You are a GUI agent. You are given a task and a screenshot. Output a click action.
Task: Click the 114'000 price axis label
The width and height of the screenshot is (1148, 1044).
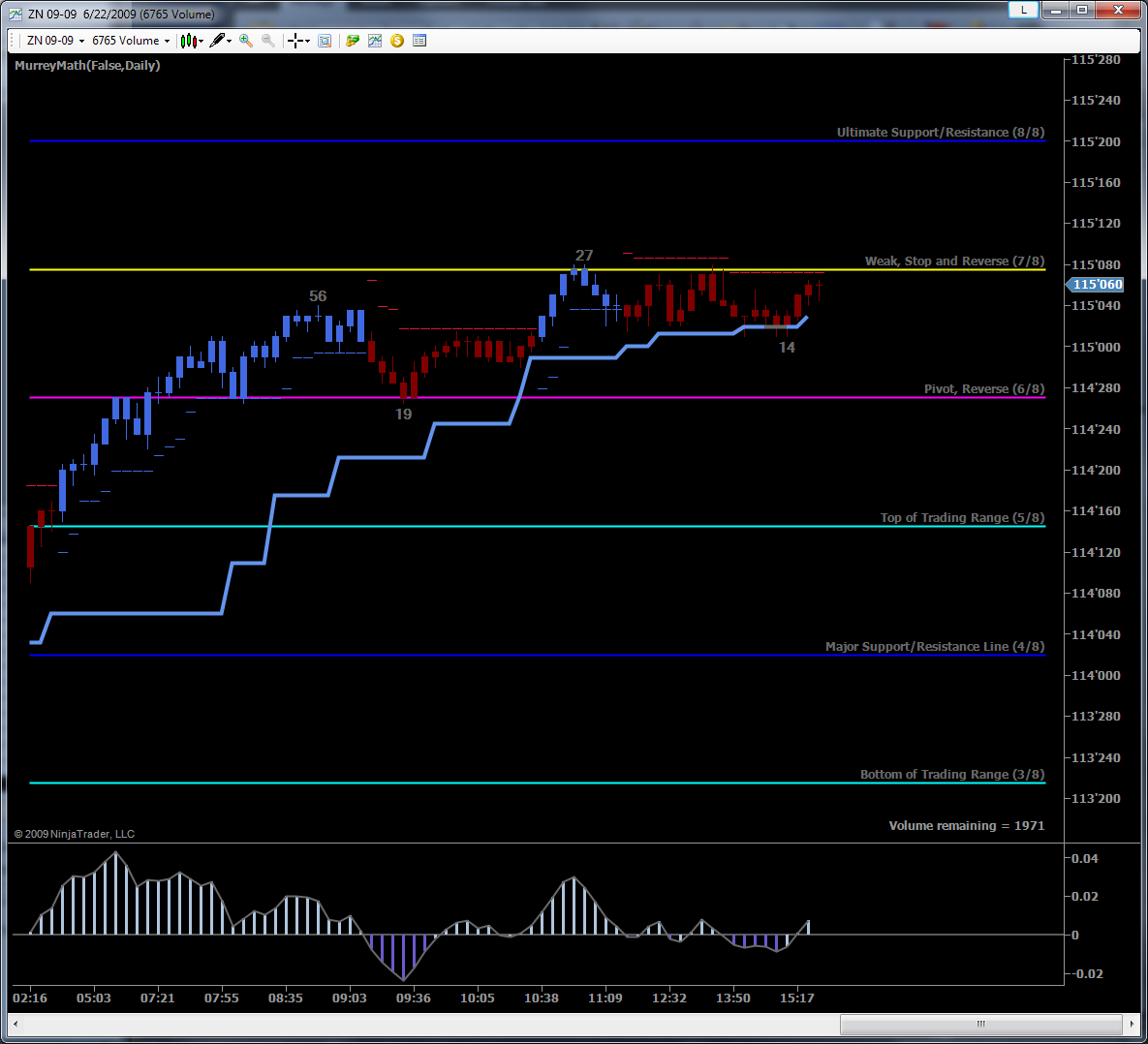tap(1096, 676)
